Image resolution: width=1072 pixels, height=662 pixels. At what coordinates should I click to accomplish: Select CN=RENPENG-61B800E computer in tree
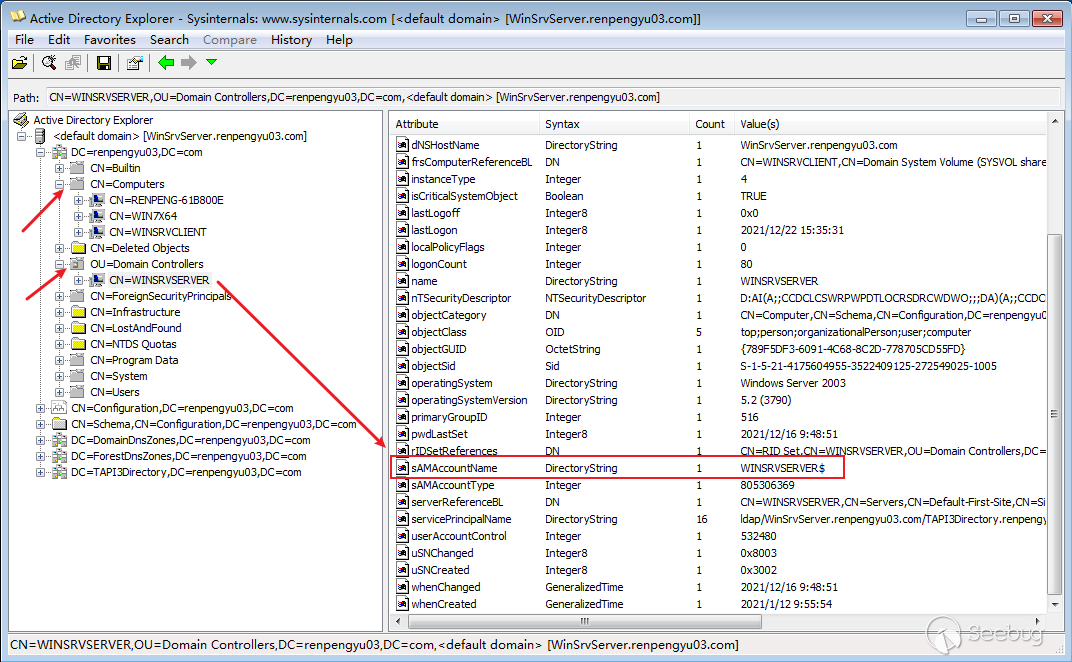point(166,200)
